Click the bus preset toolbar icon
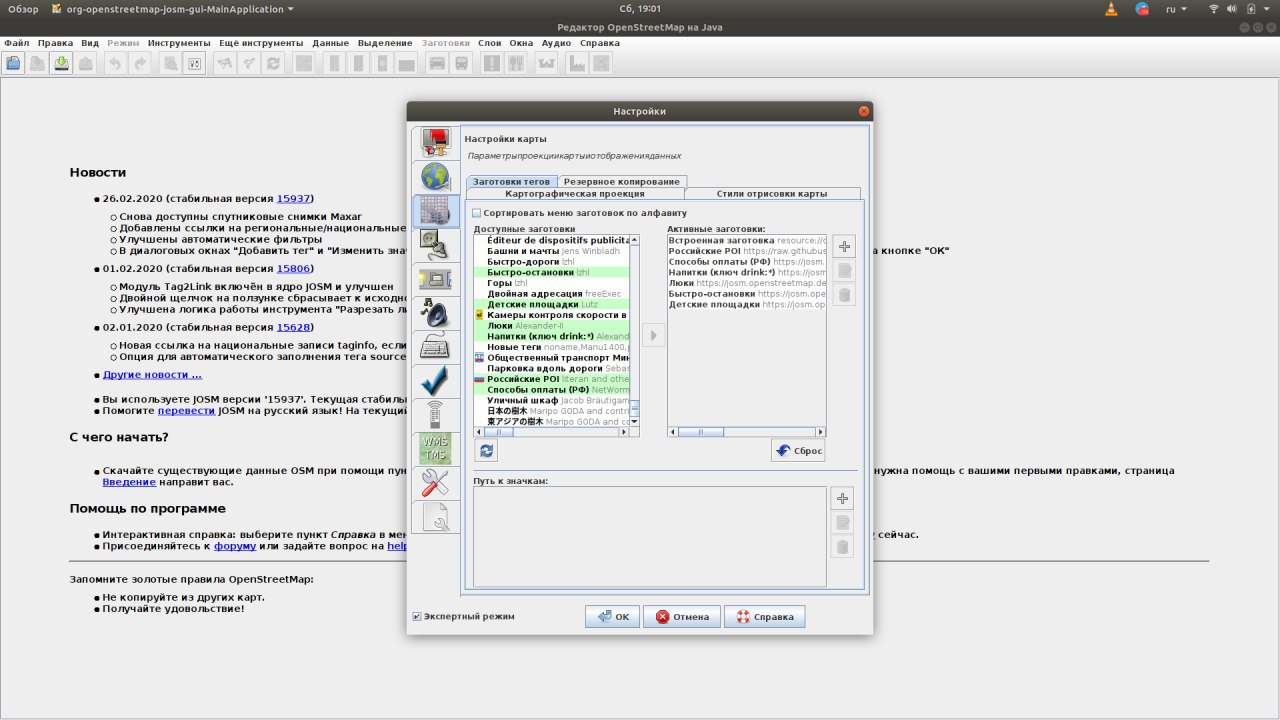Image resolution: width=1280 pixels, height=720 pixels. coord(461,63)
